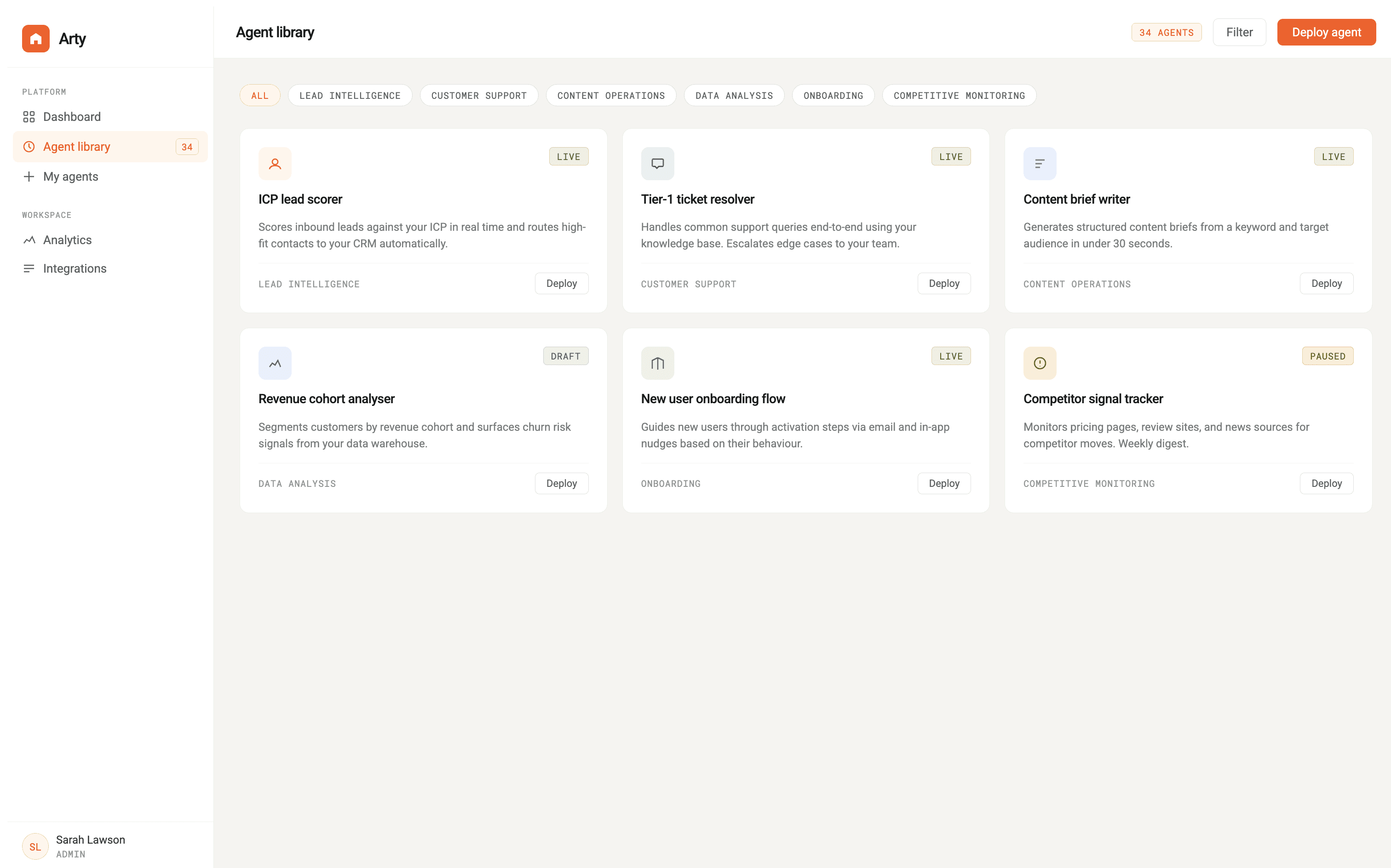
Task: Select the Lead Intelligence filter chip
Action: [x=350, y=95]
